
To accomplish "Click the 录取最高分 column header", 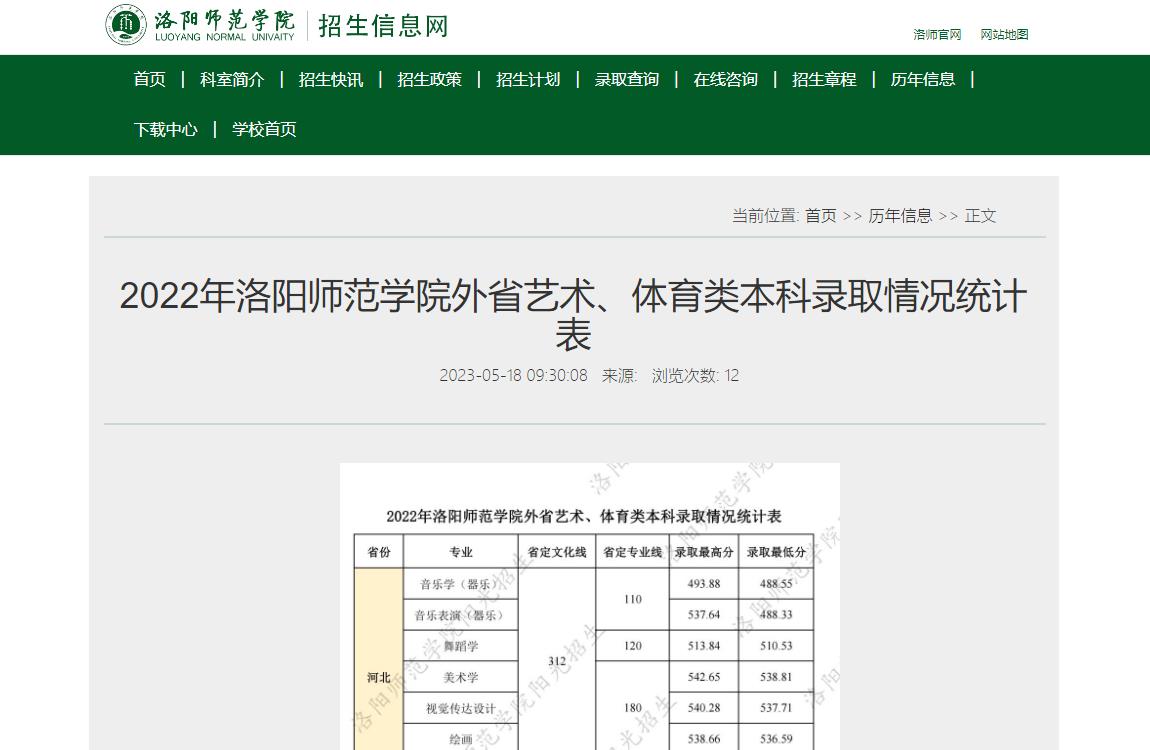I will 704,551.
